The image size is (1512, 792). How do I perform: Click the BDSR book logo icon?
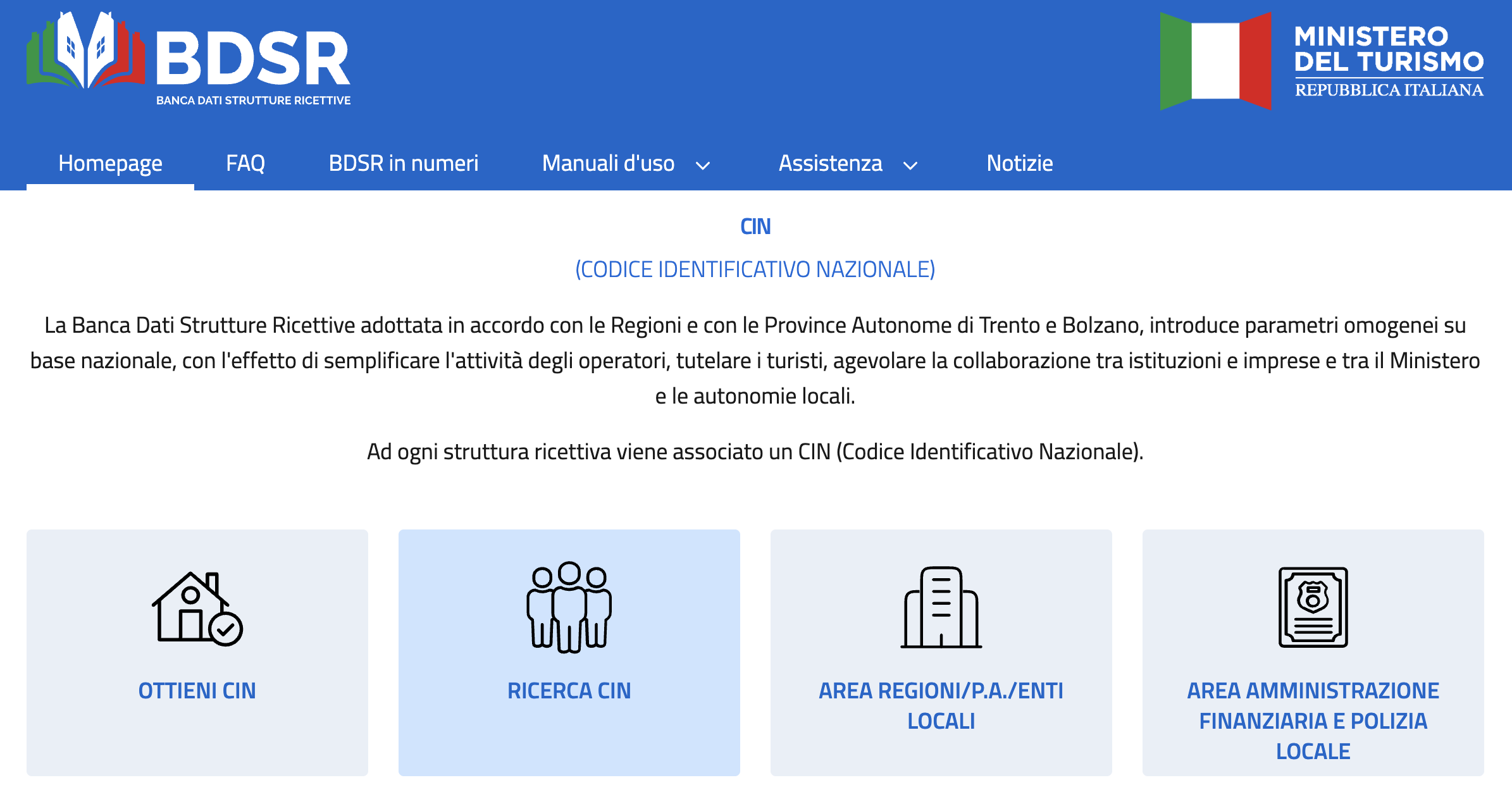(85, 51)
